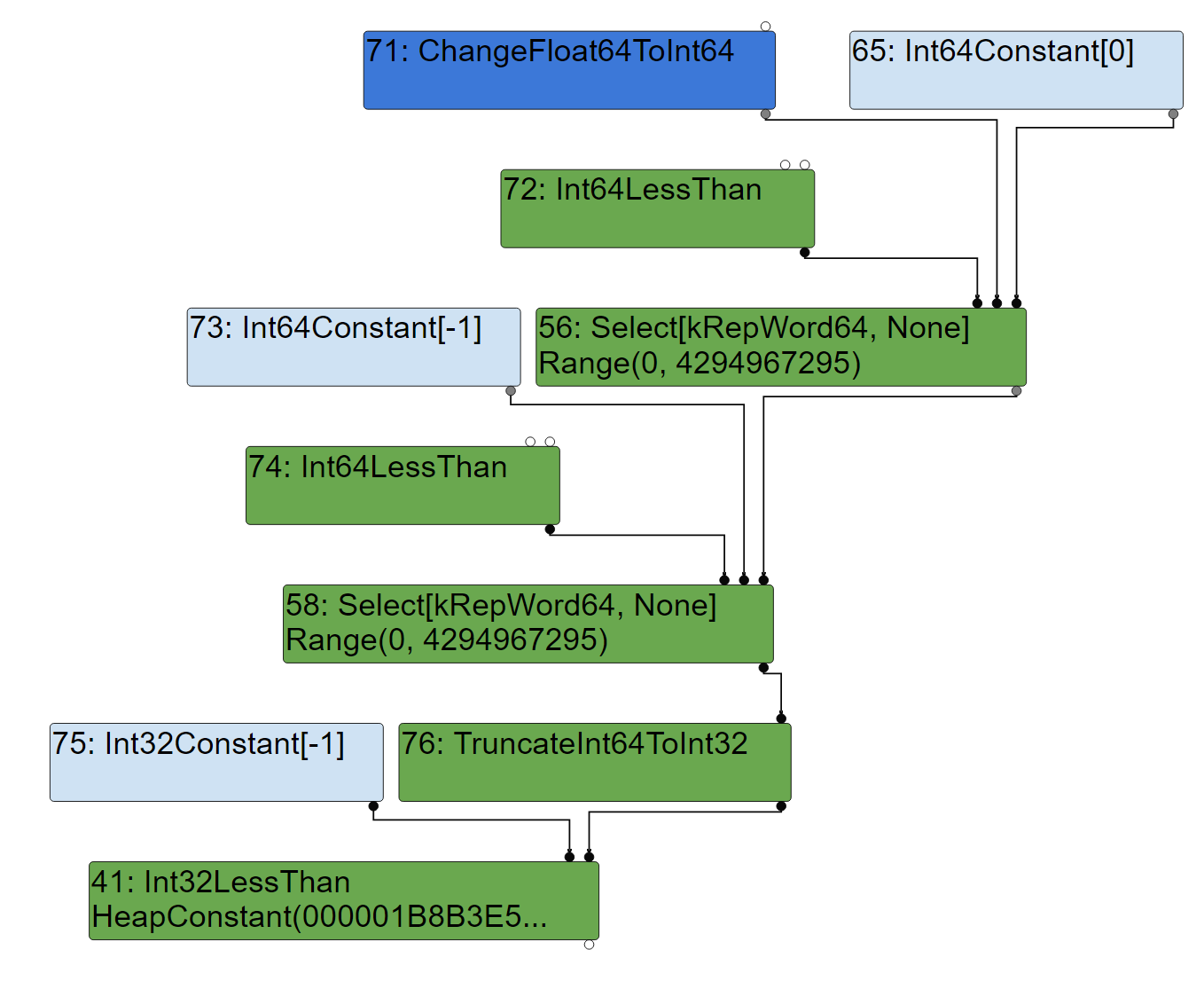This screenshot has width=1204, height=981.
Task: Select node 58 Select[kRepWord64, None]
Action: click(528, 624)
